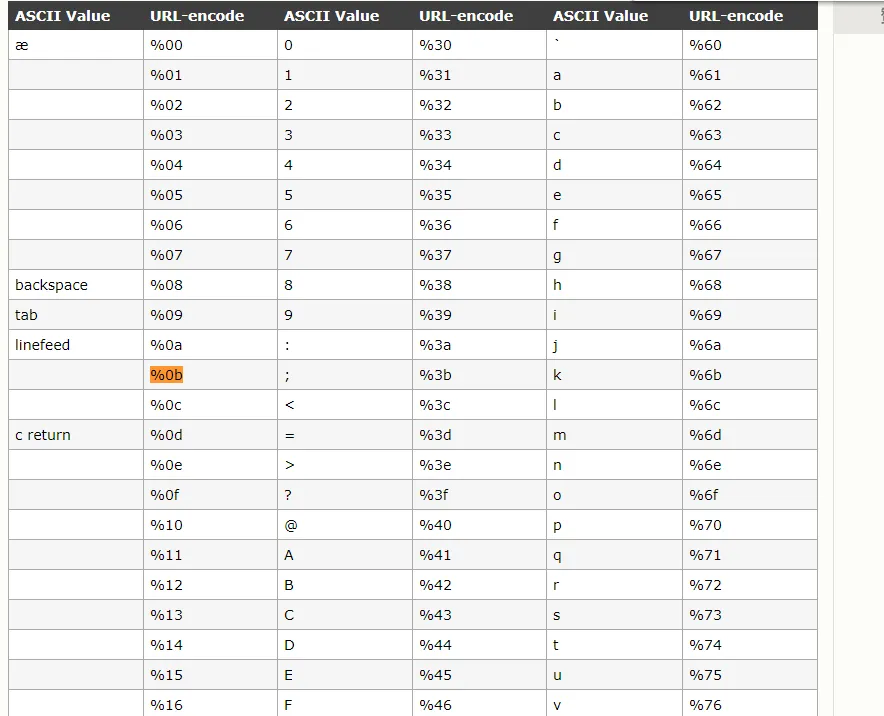884x716 pixels.
Task: Click the @ symbol cell
Action: [290, 525]
